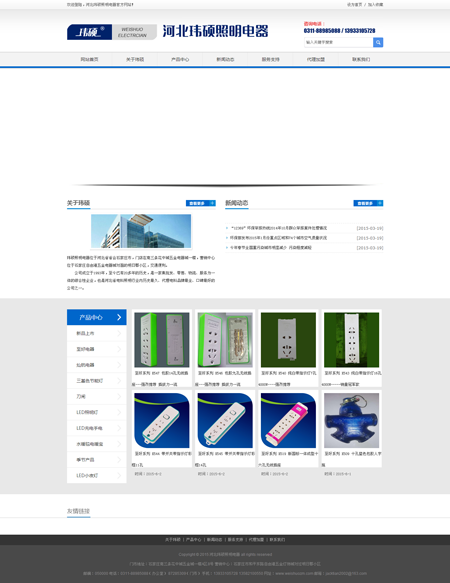This screenshot has height=583, width=450.
Task: Click the keyword search input field
Action: (x=338, y=42)
